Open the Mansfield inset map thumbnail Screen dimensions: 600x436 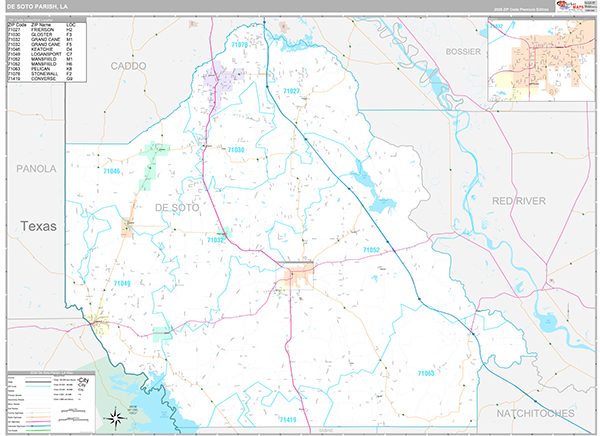541,59
